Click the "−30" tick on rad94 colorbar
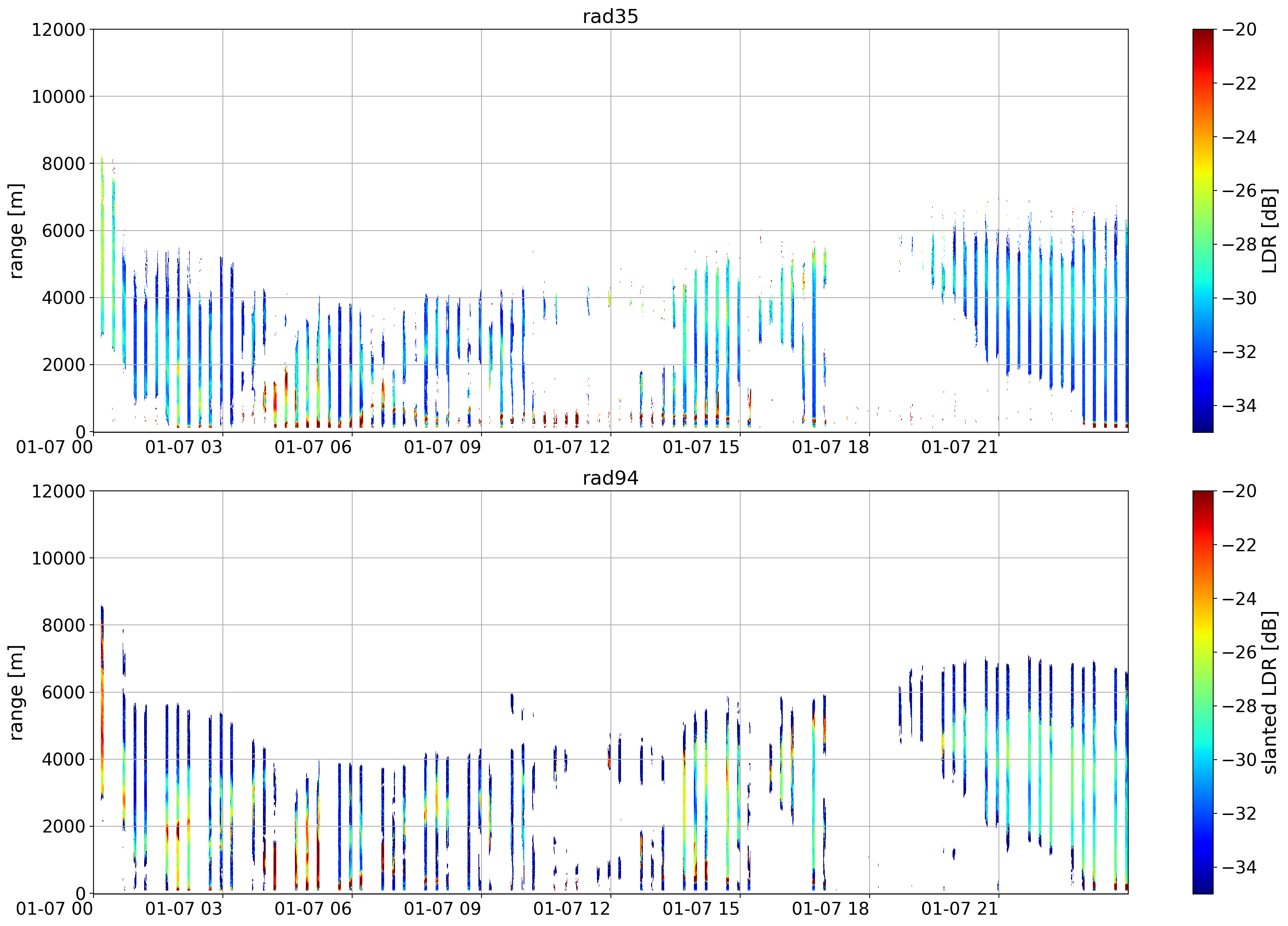This screenshot has width=1288, height=926. pyautogui.click(x=1239, y=760)
